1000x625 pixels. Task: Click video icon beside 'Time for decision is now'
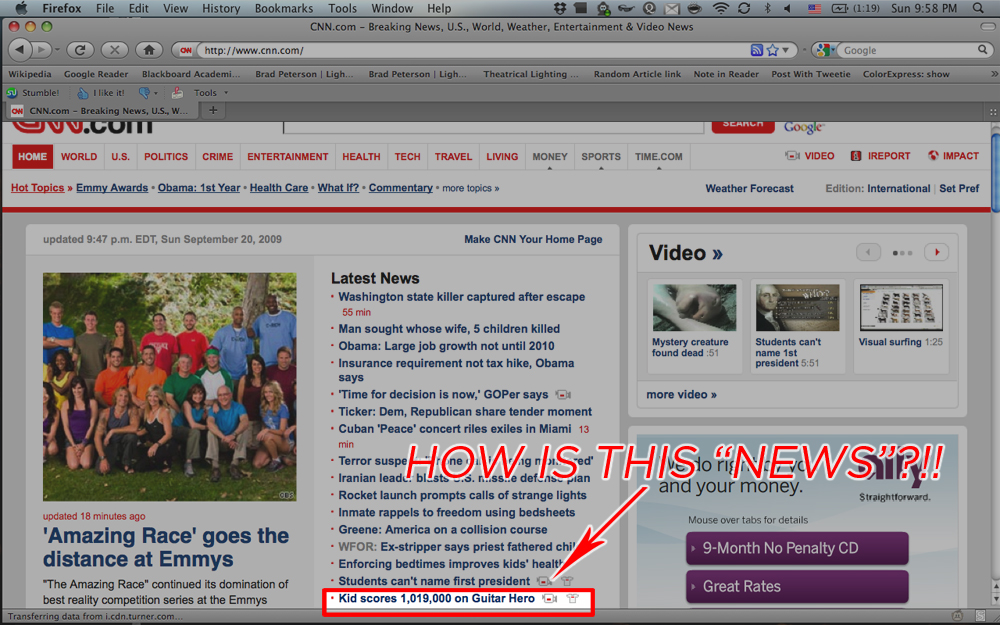(562, 395)
